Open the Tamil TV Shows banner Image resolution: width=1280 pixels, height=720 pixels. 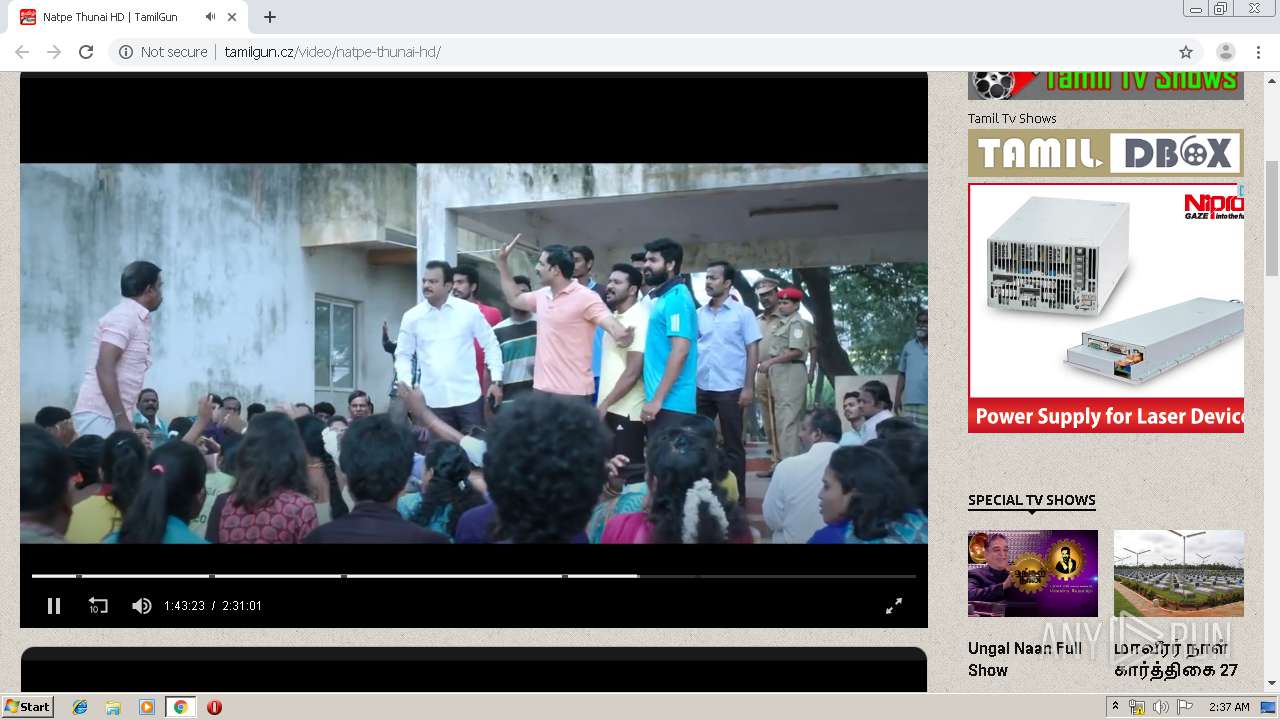1106,84
